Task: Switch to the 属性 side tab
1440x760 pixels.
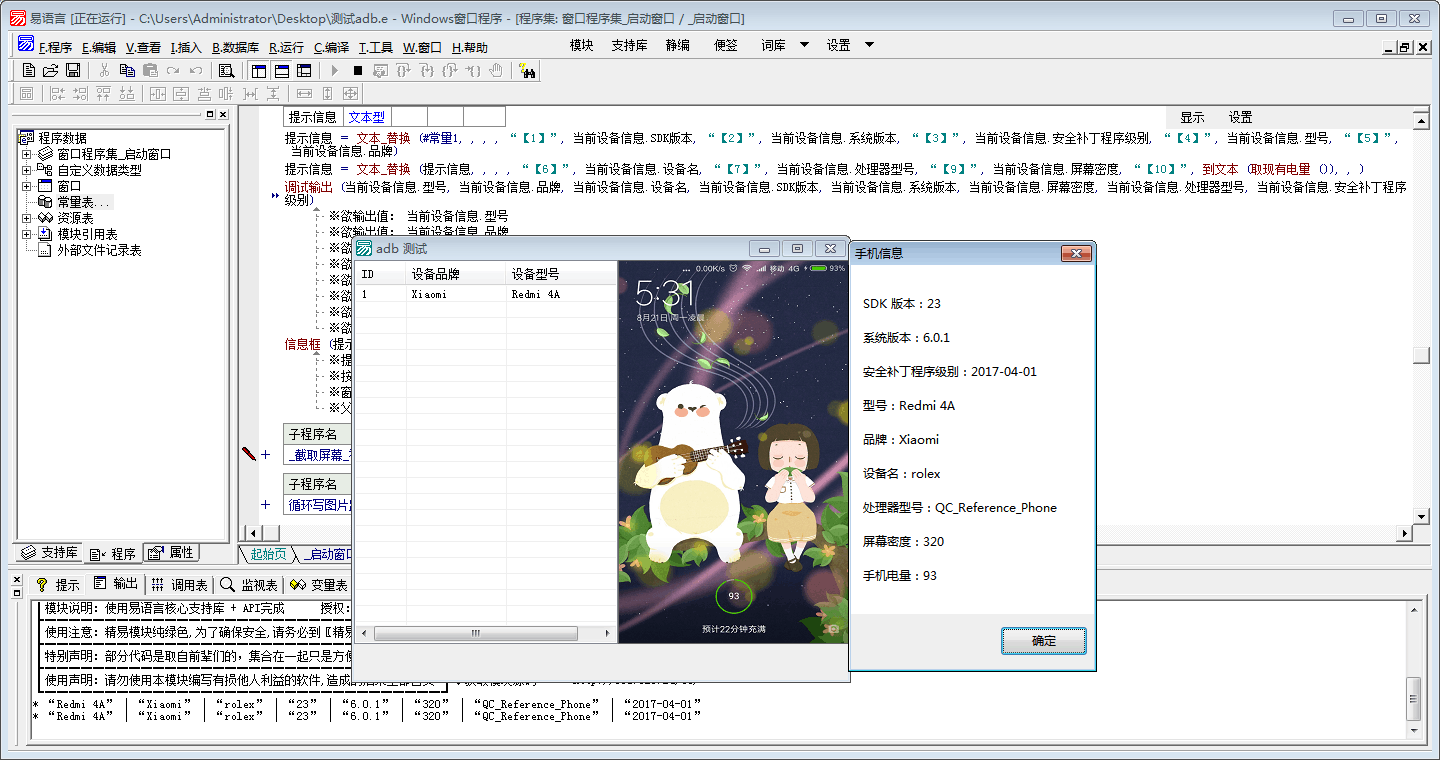Action: point(172,552)
